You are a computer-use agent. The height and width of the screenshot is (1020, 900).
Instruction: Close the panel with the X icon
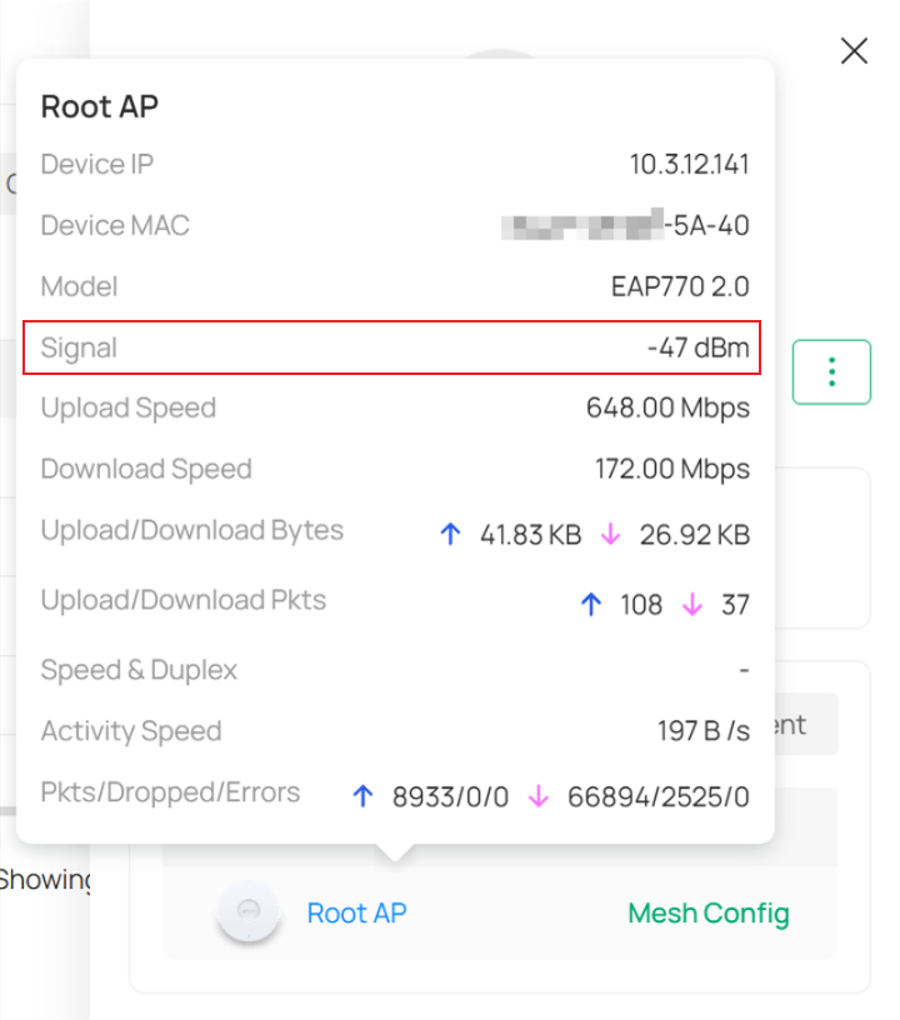[x=854, y=51]
